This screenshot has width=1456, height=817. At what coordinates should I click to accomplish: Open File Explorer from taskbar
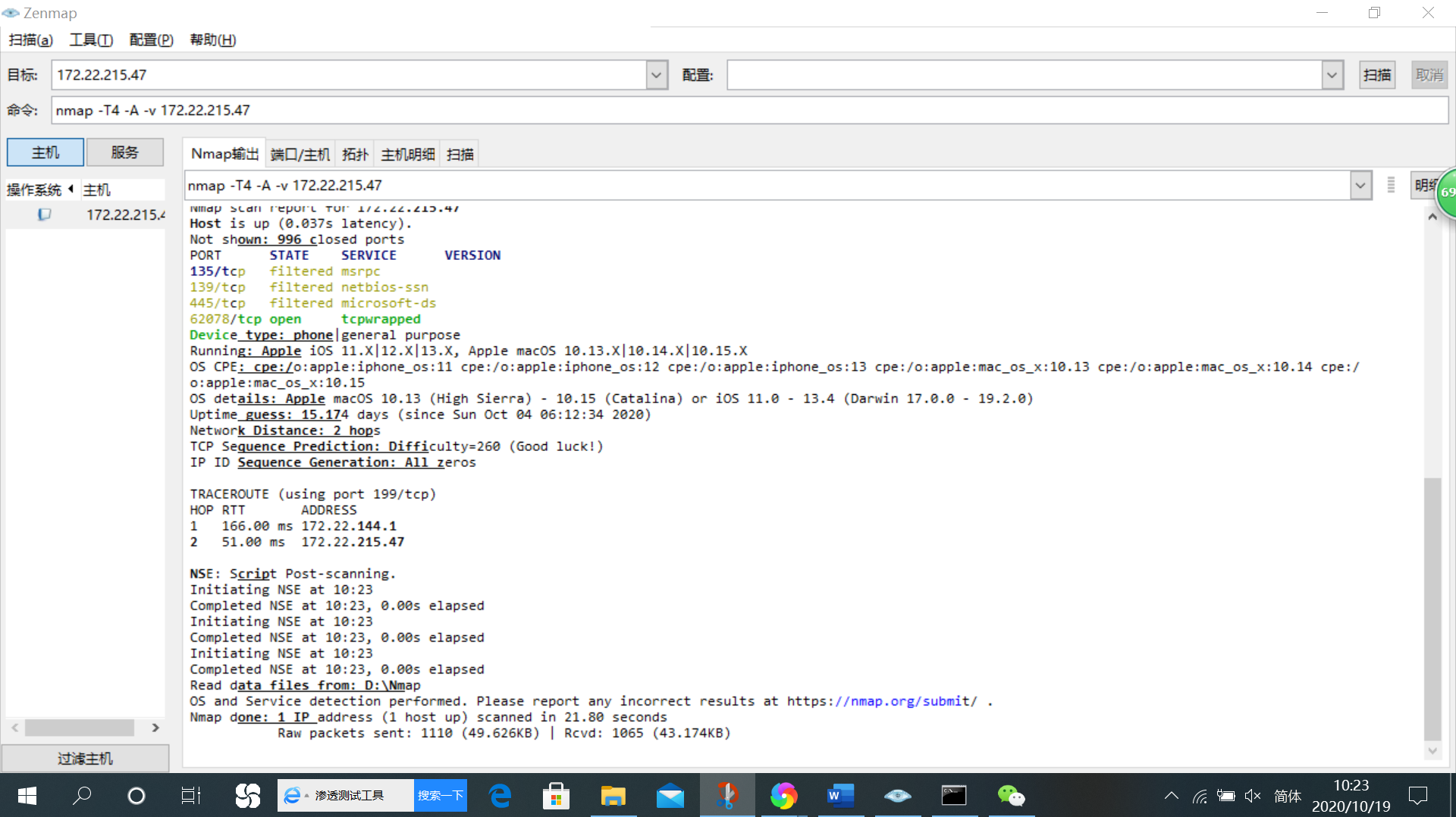pyautogui.click(x=613, y=795)
